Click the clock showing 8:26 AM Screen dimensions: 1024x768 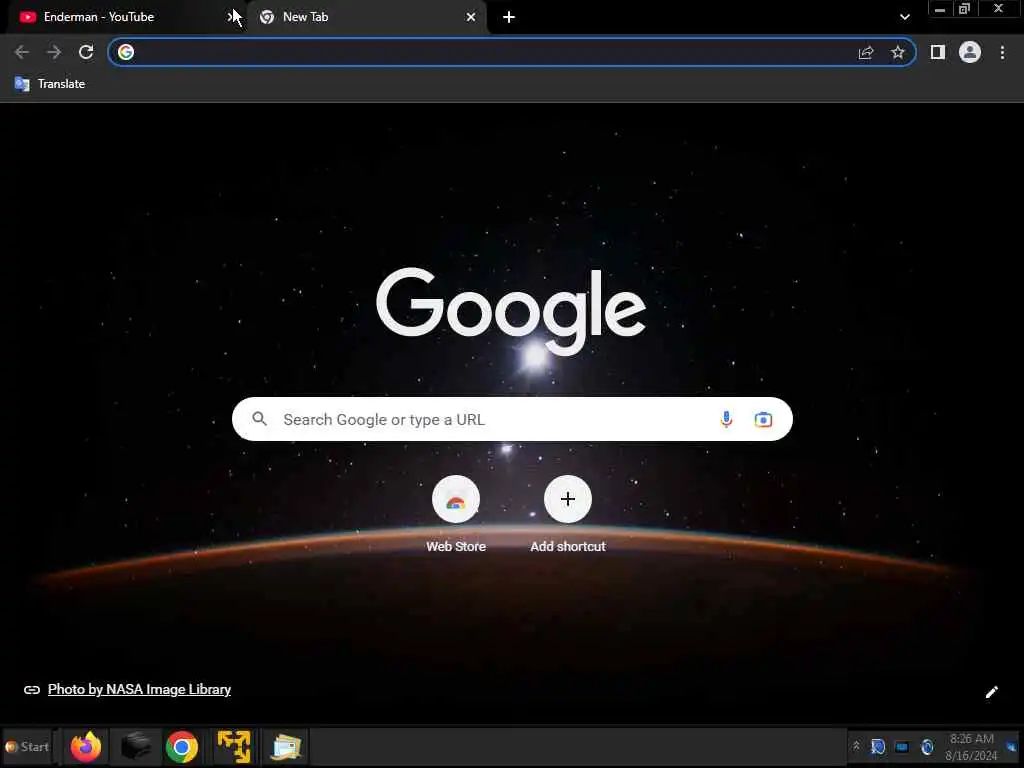pos(972,746)
